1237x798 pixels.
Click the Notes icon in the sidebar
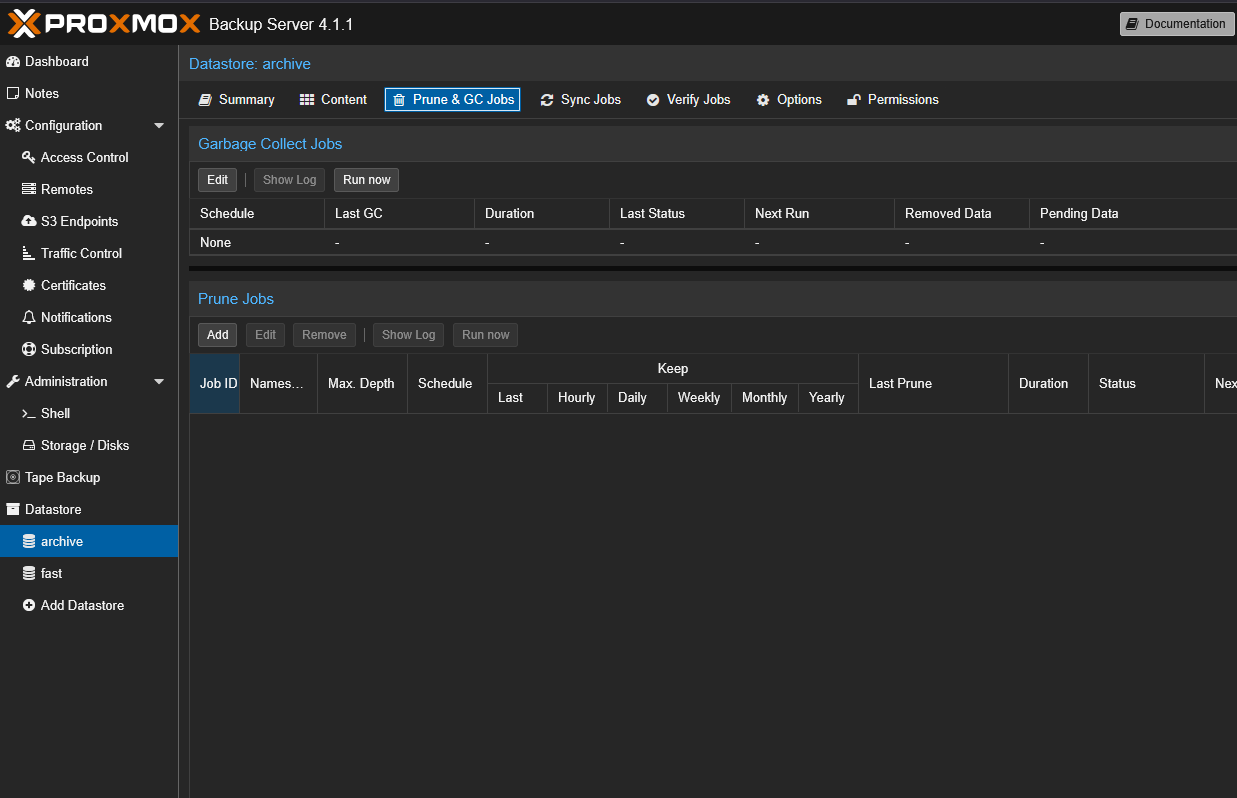tap(12, 93)
